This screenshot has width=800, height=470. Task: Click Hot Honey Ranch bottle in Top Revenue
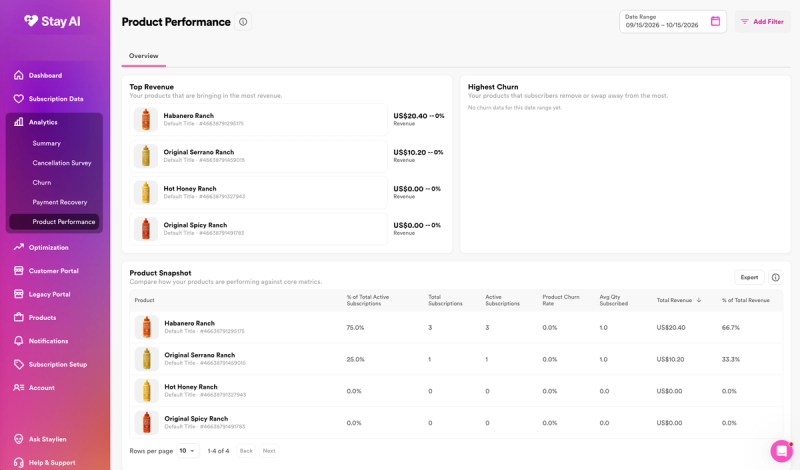[146, 192]
